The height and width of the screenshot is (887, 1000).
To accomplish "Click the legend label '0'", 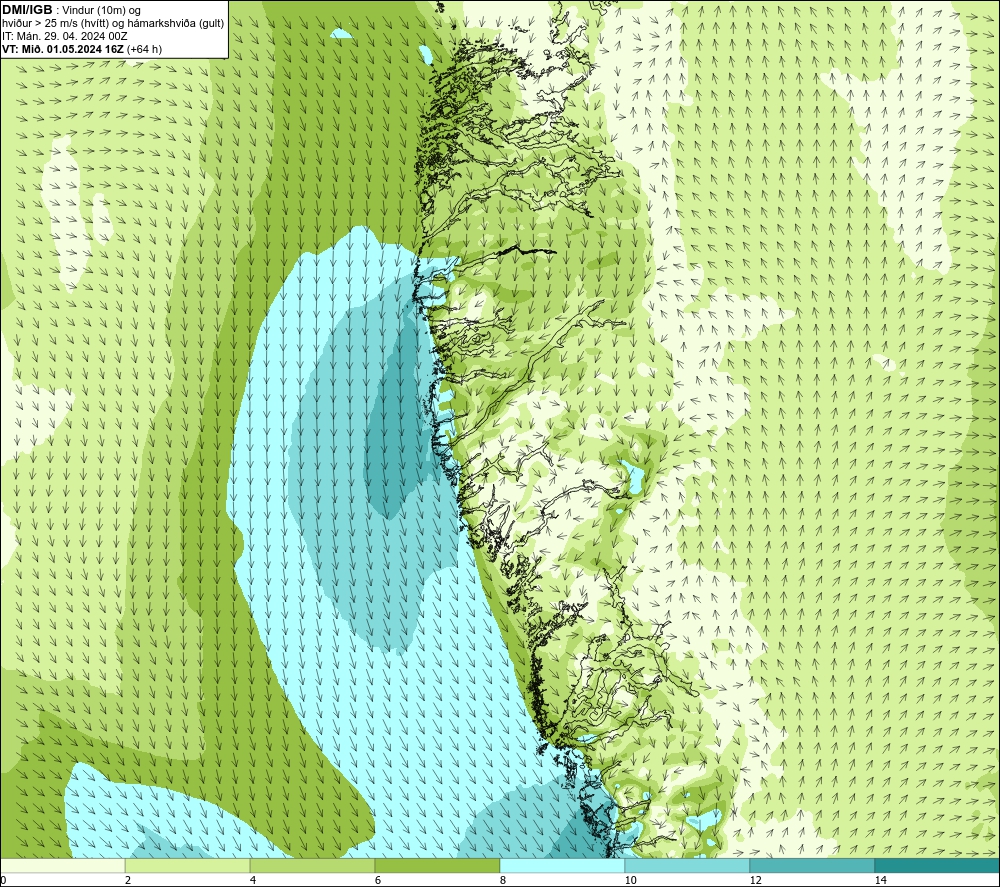I will pos(3,880).
